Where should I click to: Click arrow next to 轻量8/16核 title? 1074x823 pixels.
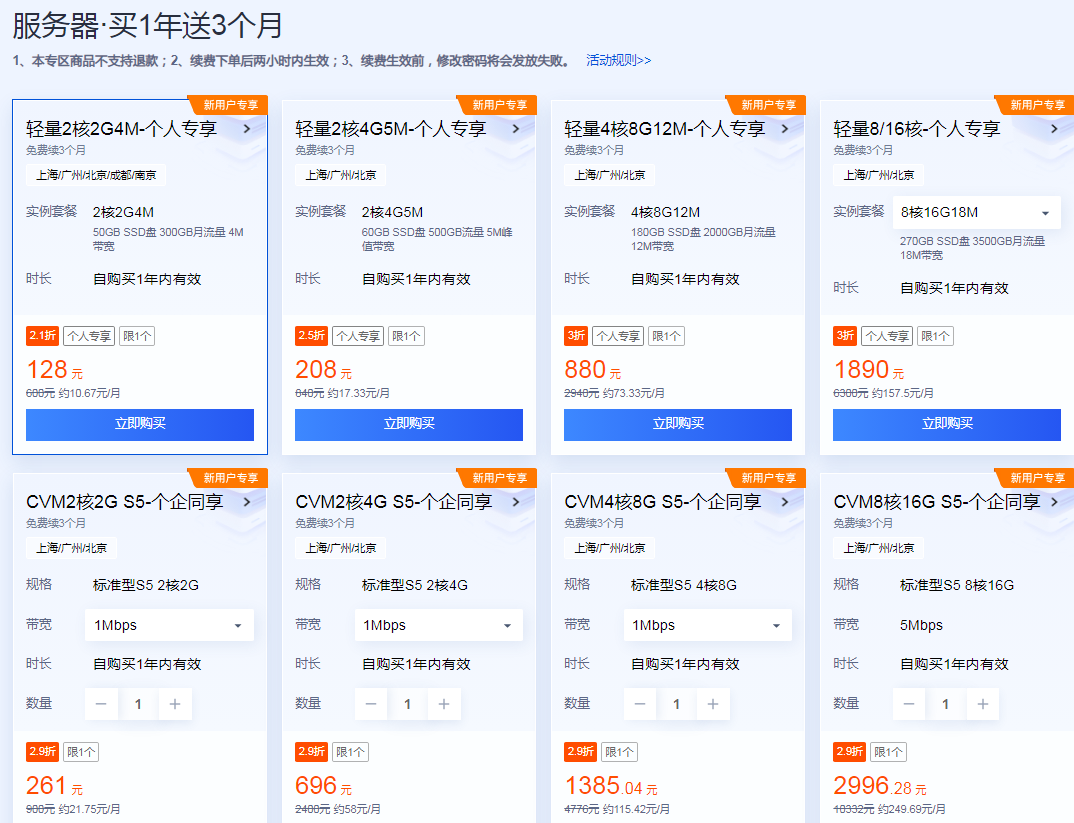1054,128
